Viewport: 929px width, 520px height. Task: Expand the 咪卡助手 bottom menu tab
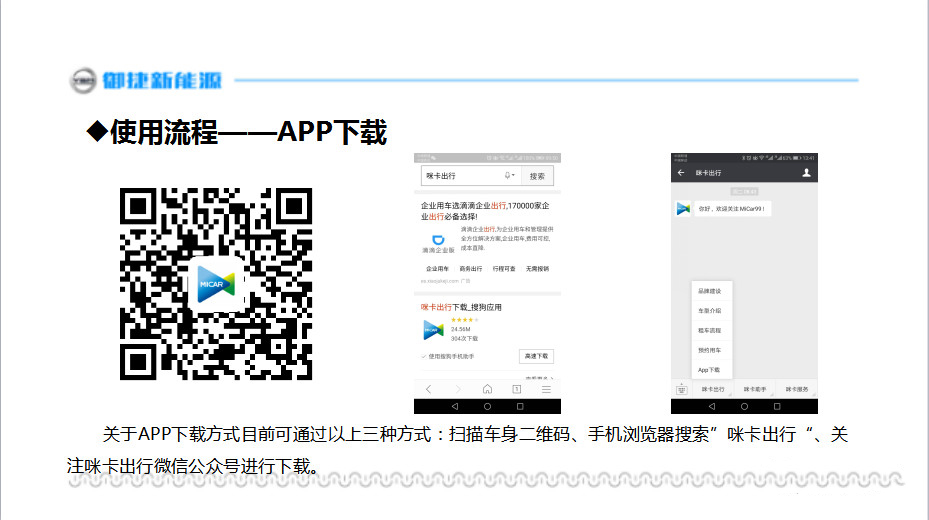point(755,389)
